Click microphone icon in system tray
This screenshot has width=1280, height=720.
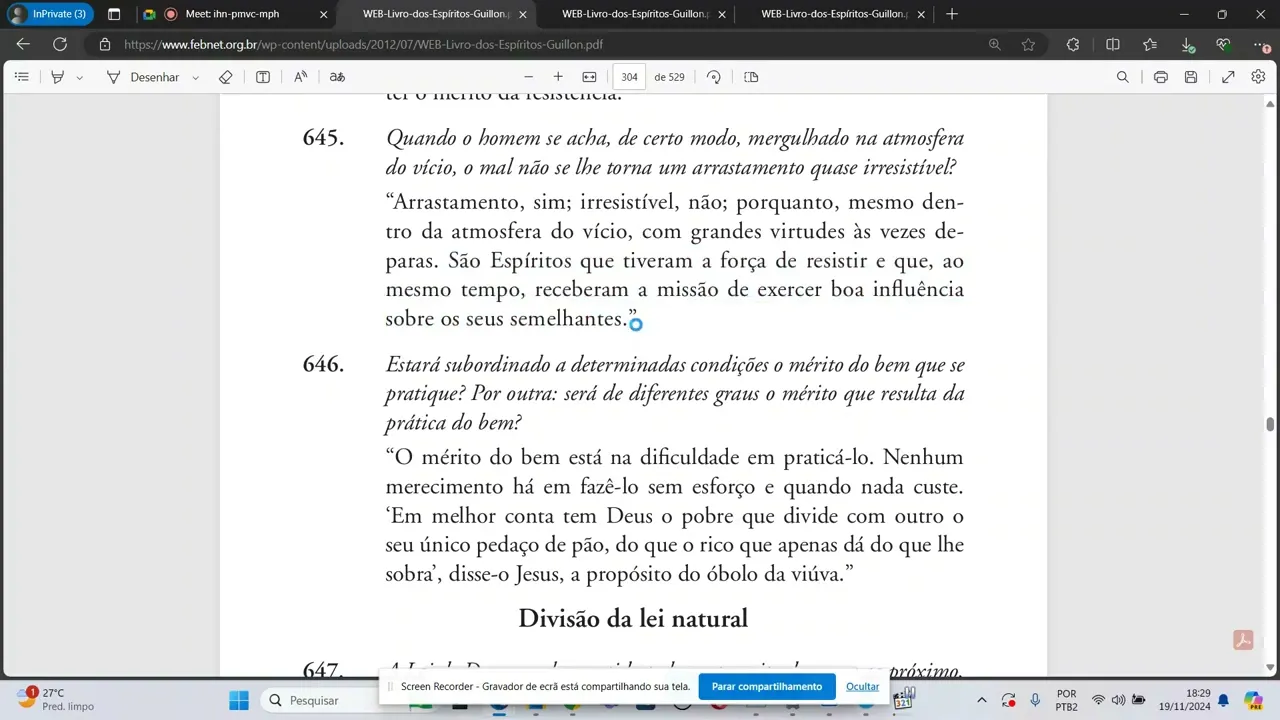pyautogui.click(x=1035, y=700)
